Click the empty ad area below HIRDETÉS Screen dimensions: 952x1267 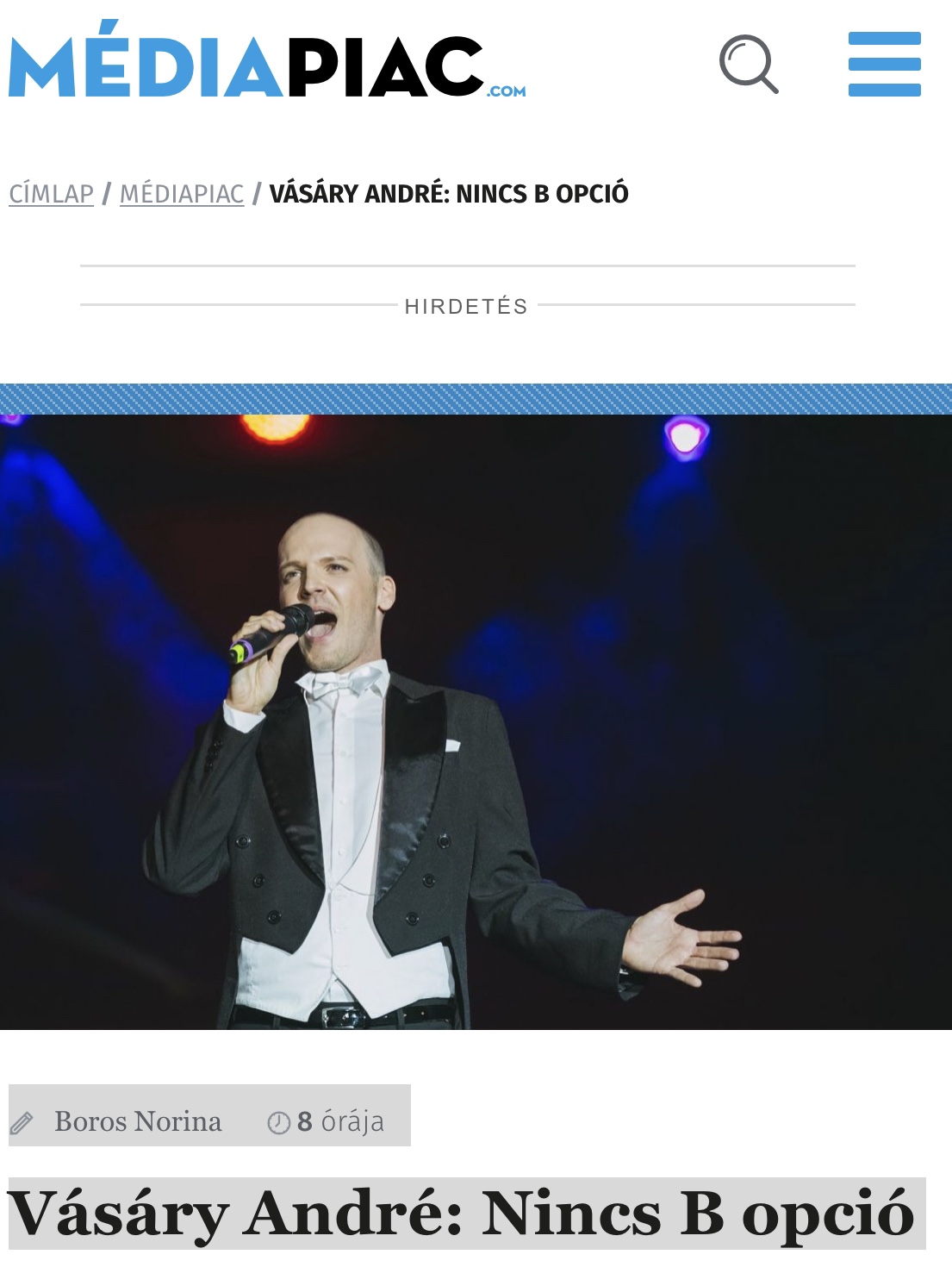pyautogui.click(x=468, y=349)
